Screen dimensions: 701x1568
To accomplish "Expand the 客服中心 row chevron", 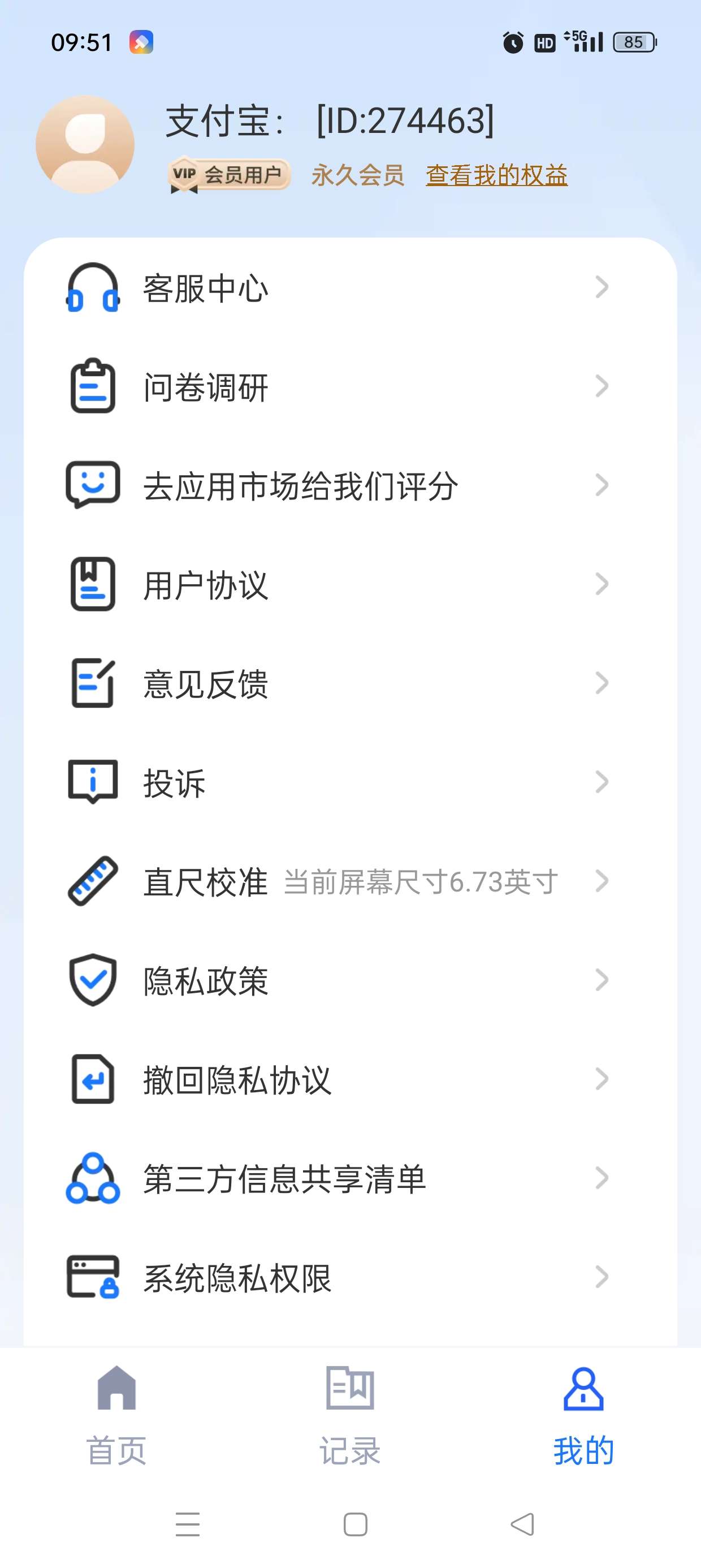I will pos(601,287).
